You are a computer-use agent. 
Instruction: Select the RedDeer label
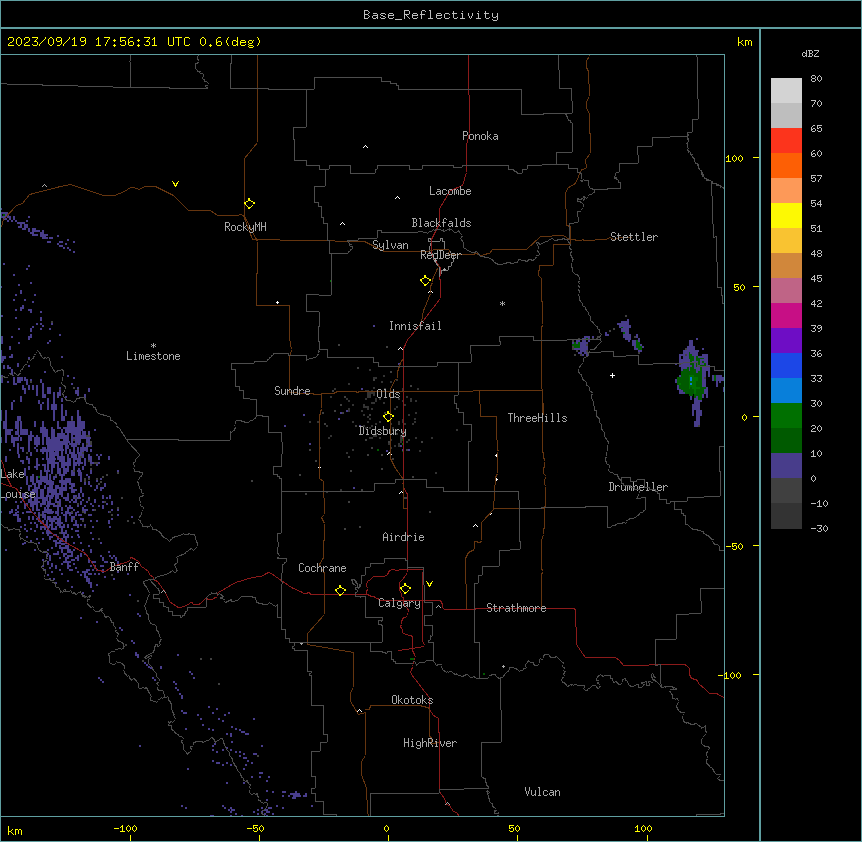[x=440, y=255]
